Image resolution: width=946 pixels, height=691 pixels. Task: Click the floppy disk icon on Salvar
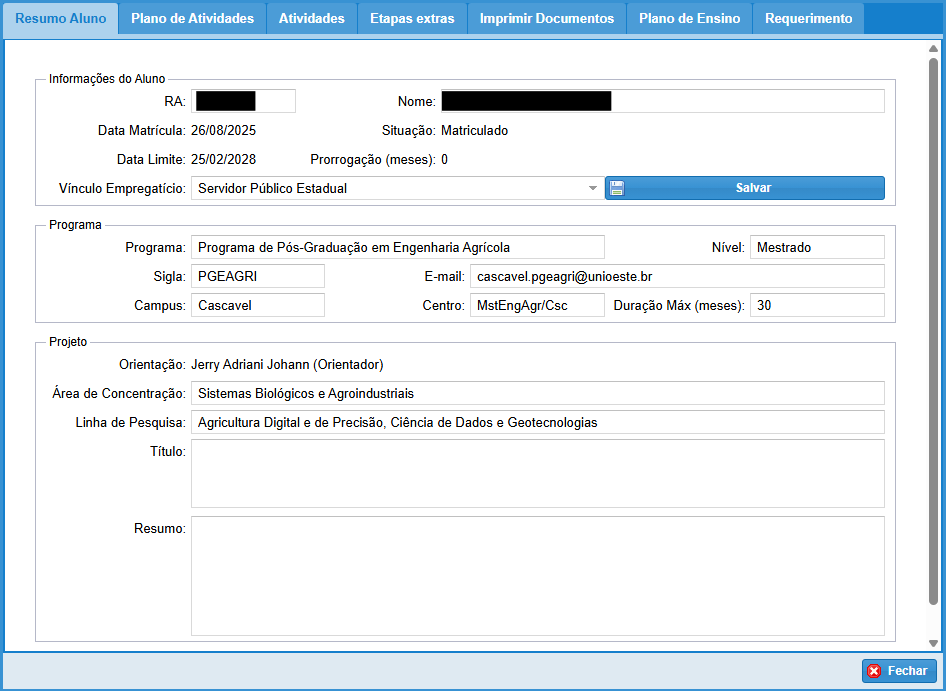pos(617,188)
